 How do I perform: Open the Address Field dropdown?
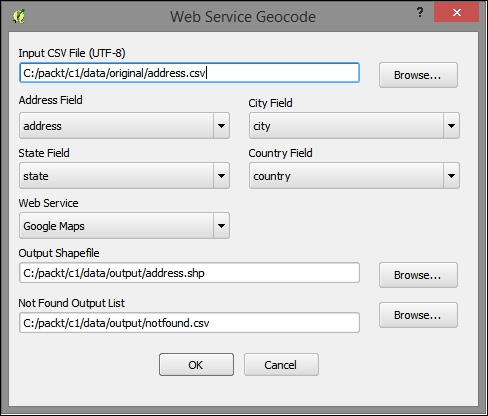pos(124,126)
